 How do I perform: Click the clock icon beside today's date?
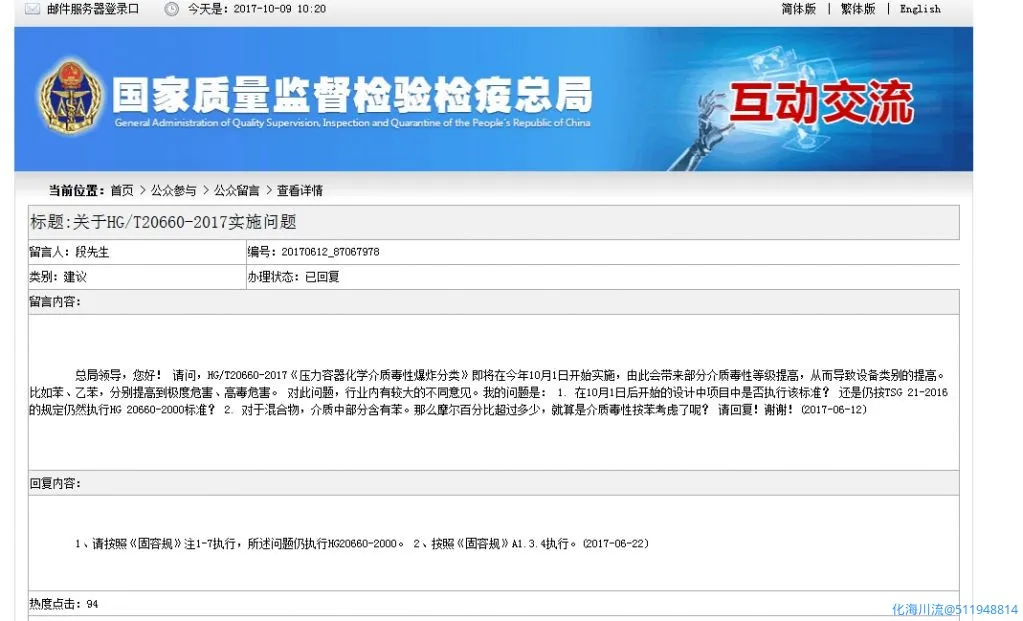(171, 9)
